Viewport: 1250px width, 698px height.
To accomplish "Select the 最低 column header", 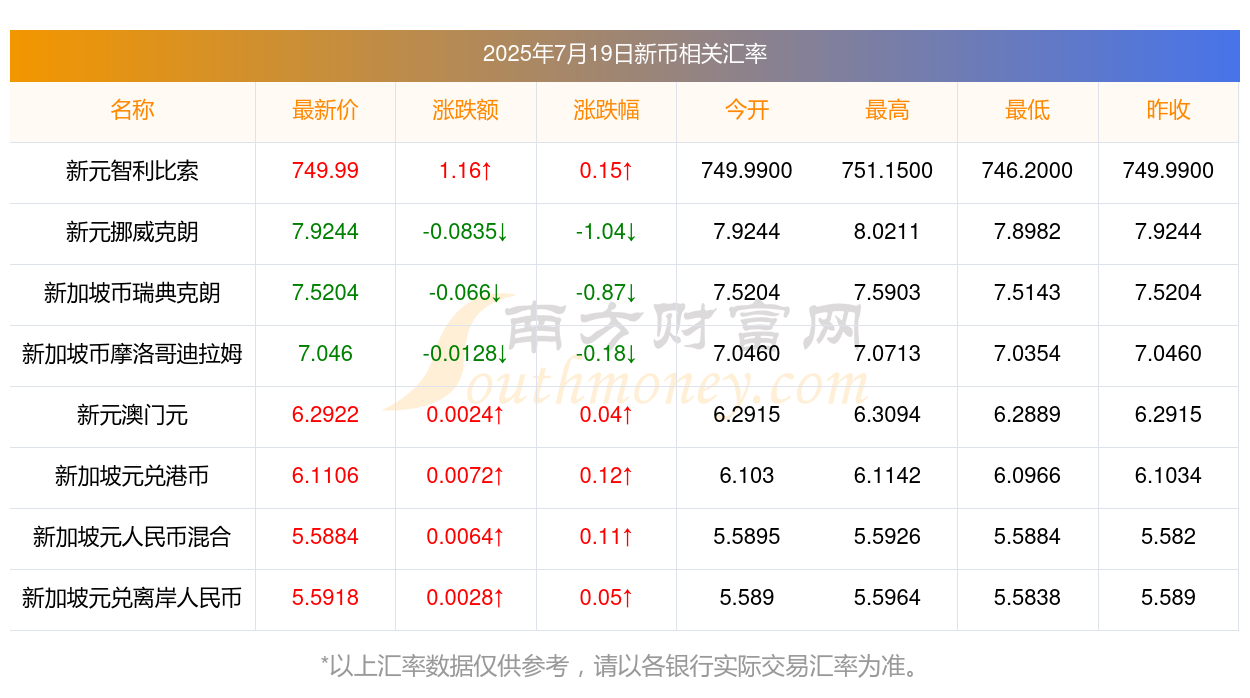I will [x=1028, y=110].
